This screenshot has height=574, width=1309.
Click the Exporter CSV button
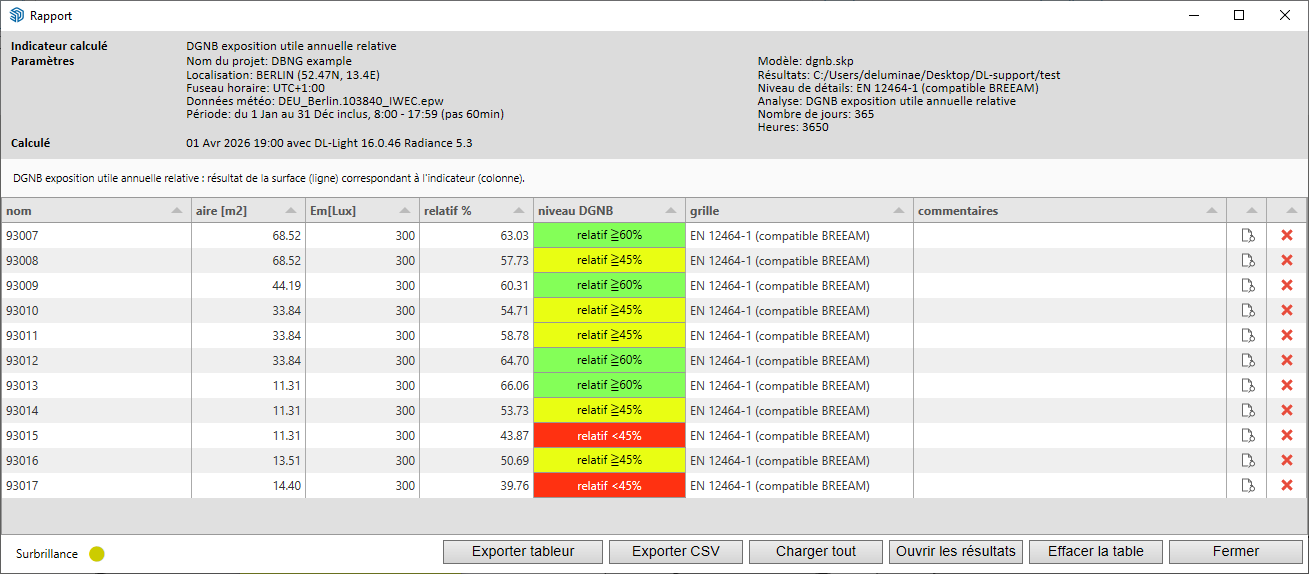coord(675,551)
